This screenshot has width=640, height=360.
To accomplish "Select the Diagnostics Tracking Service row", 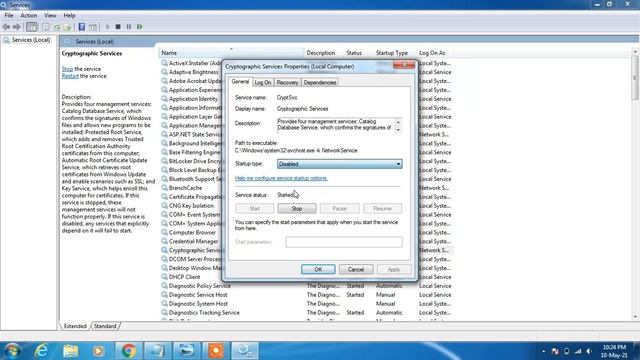I will pos(306,313).
